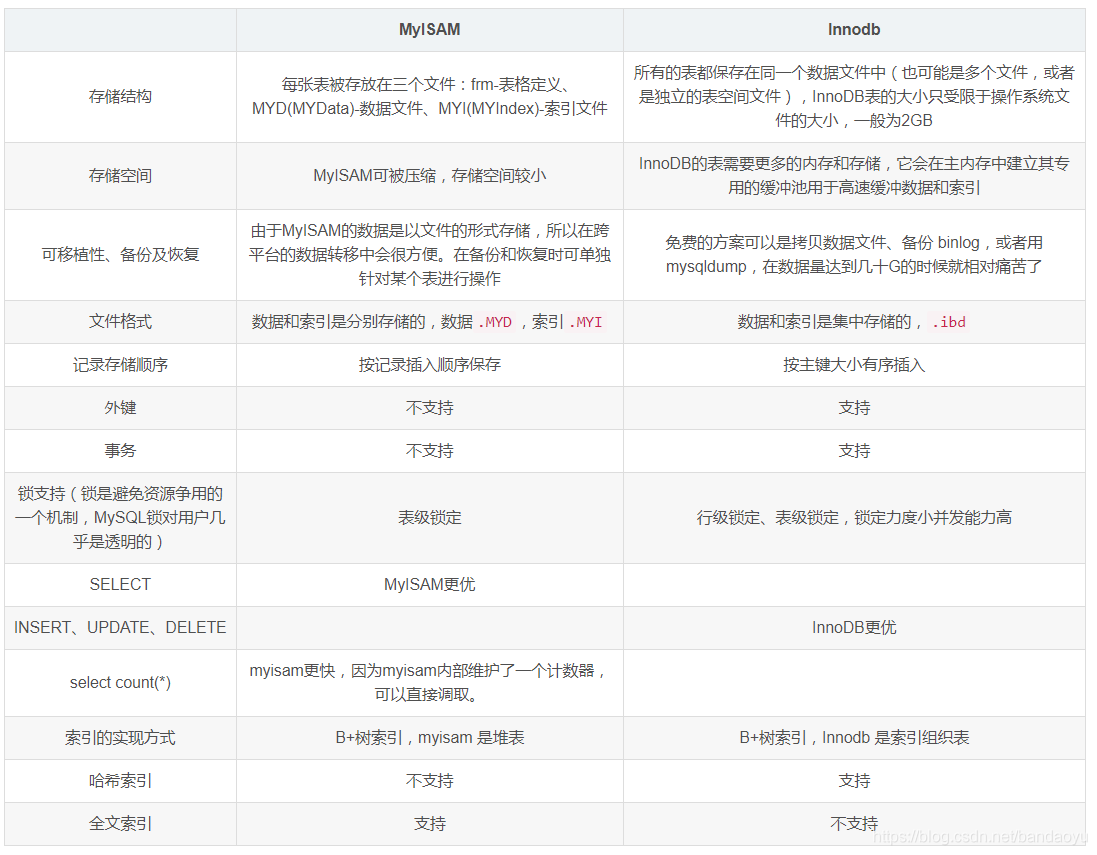
Task: Click the 文件格式 row label
Action: [120, 322]
